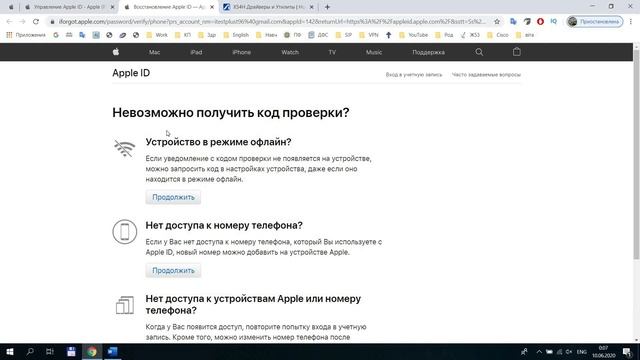Viewport: 640px width, 360px height.
Task: Click Продолжить under Нет доступа к номеру телефона
Action: tap(173, 271)
